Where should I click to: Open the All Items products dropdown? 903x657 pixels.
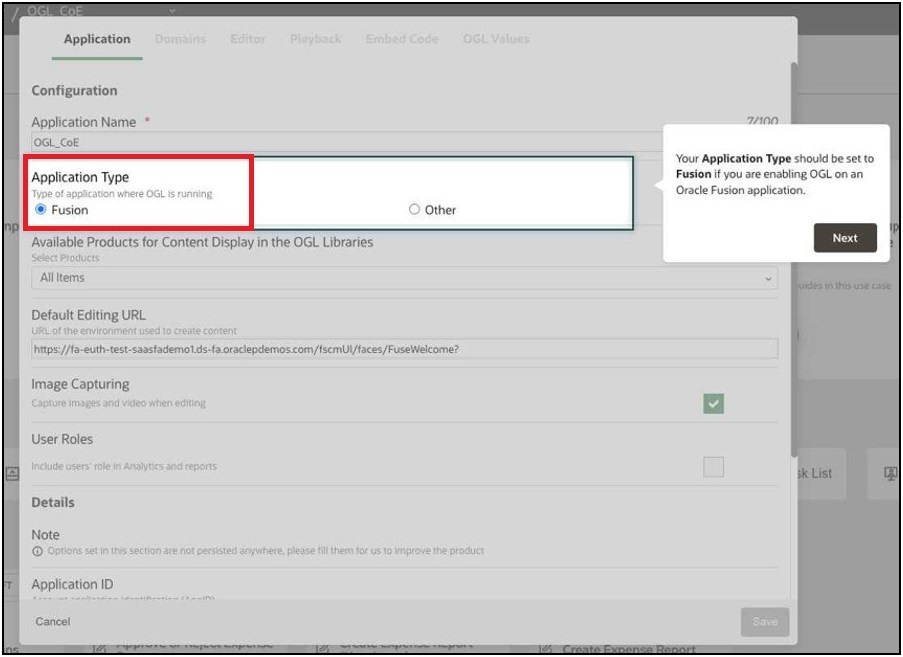404,278
